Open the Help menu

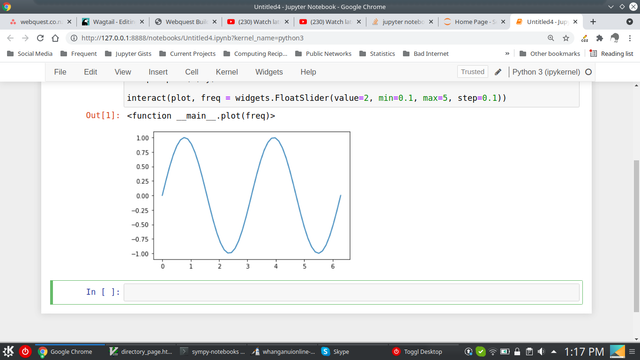[x=308, y=72]
